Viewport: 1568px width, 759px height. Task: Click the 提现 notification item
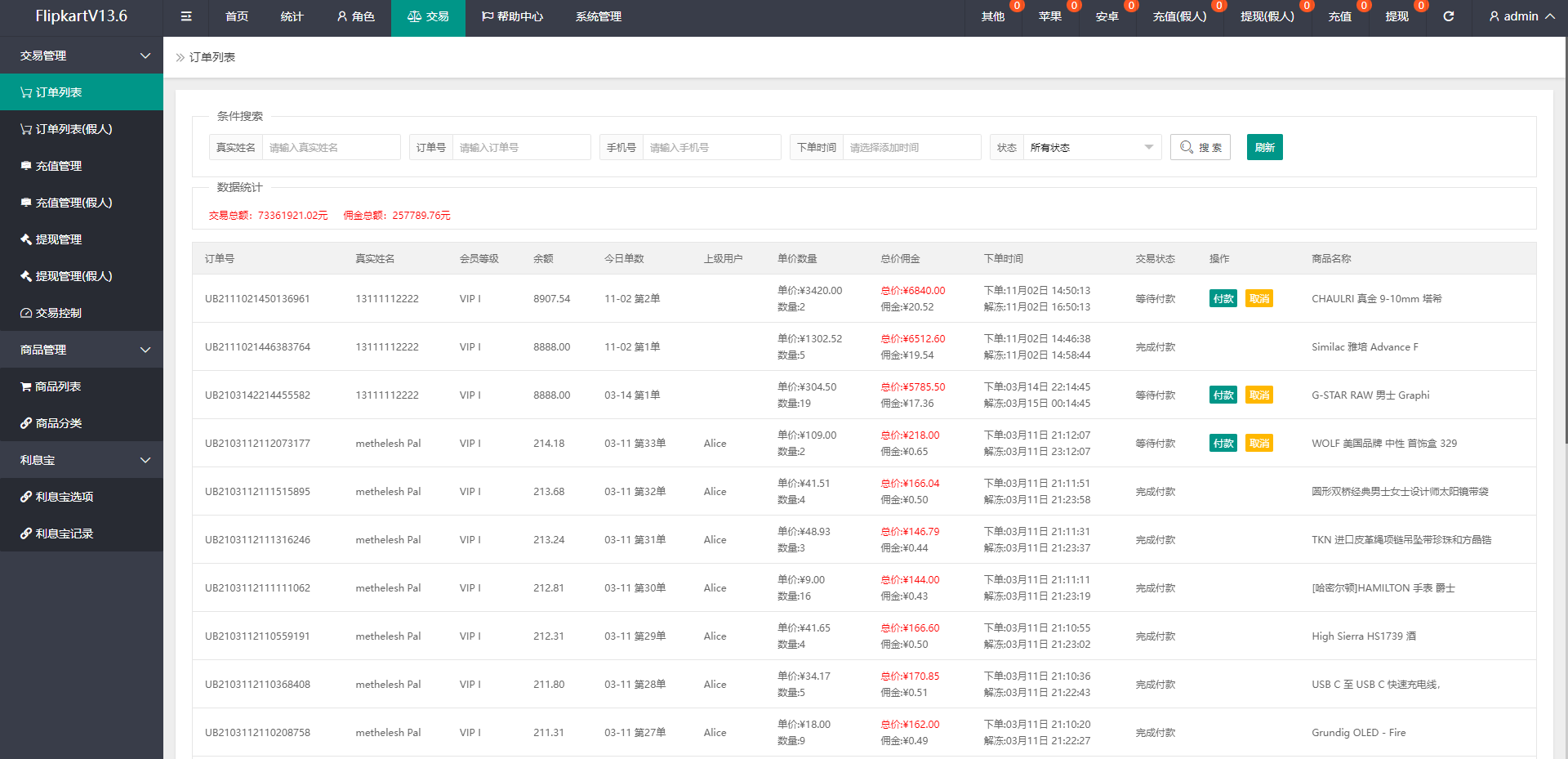pyautogui.click(x=1397, y=16)
